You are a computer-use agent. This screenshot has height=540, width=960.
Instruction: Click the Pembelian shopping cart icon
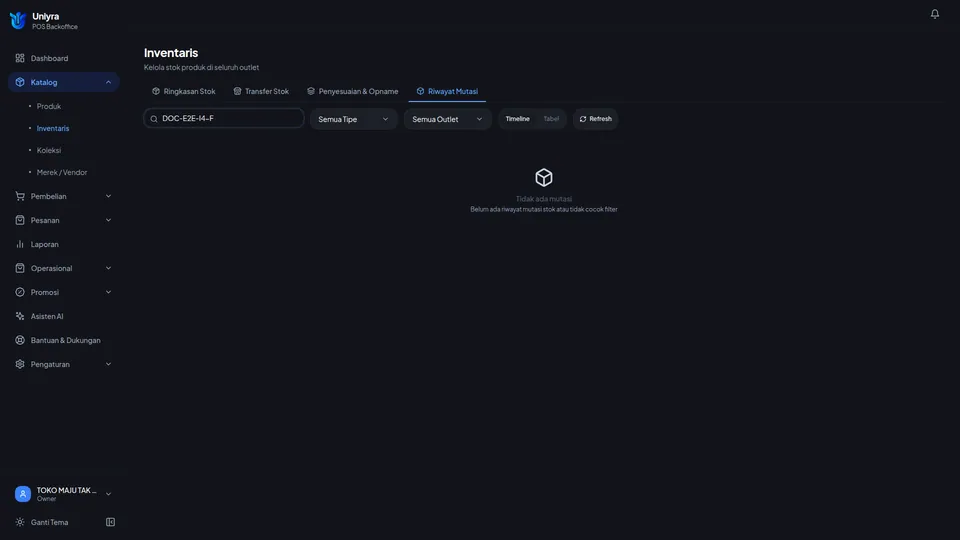click(20, 196)
